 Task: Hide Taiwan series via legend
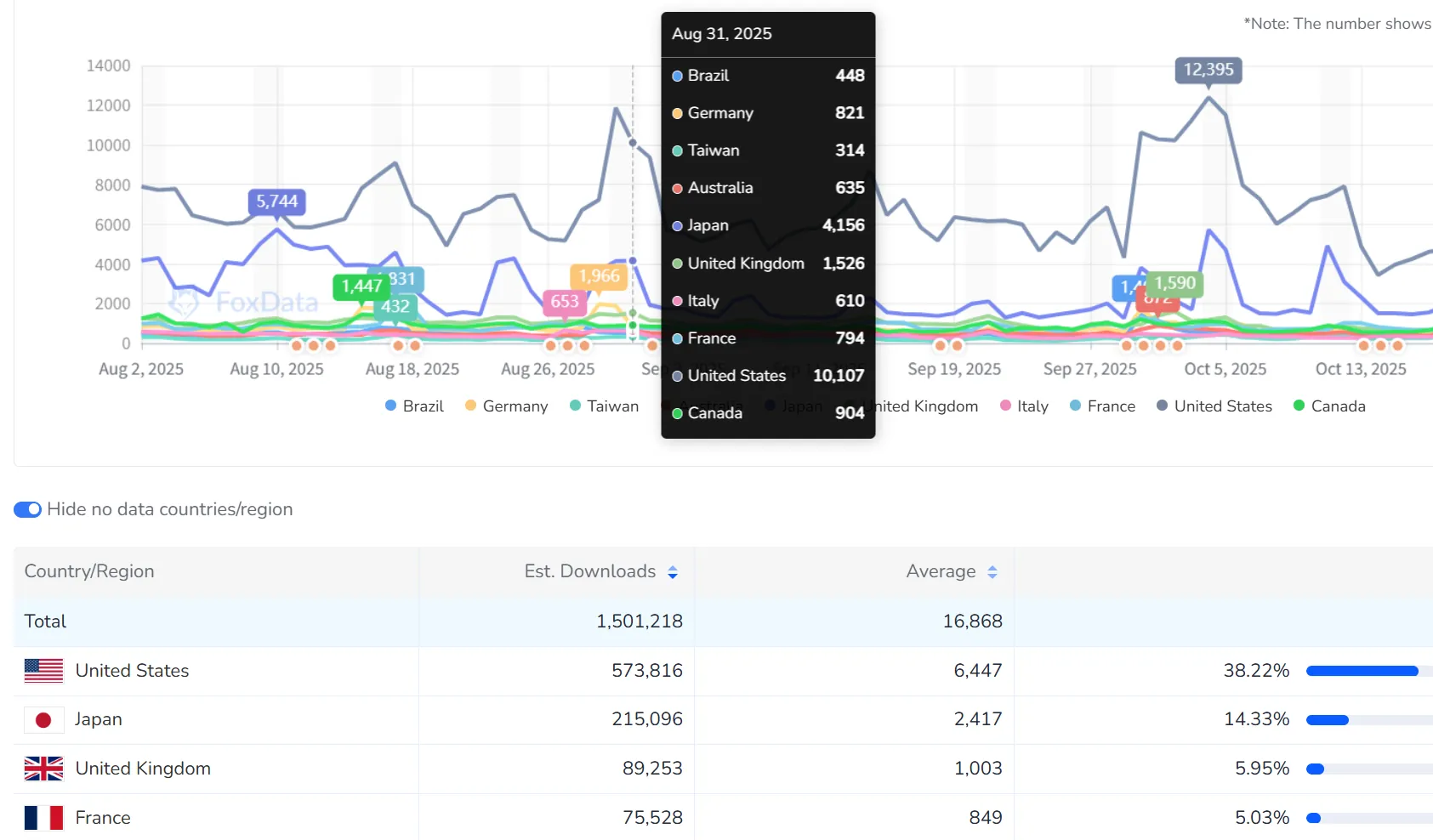(x=604, y=406)
